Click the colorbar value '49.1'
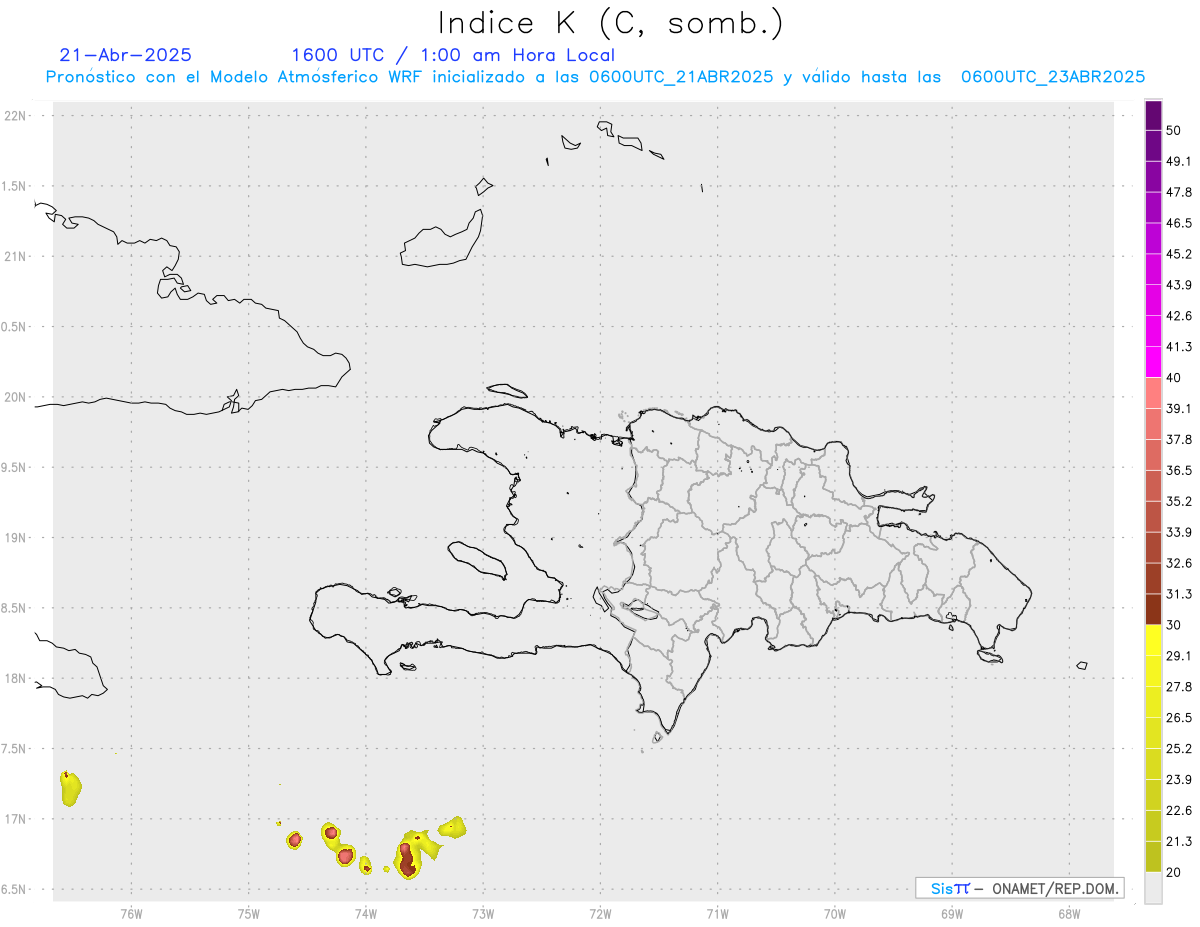The image size is (1200, 927). tap(1179, 161)
